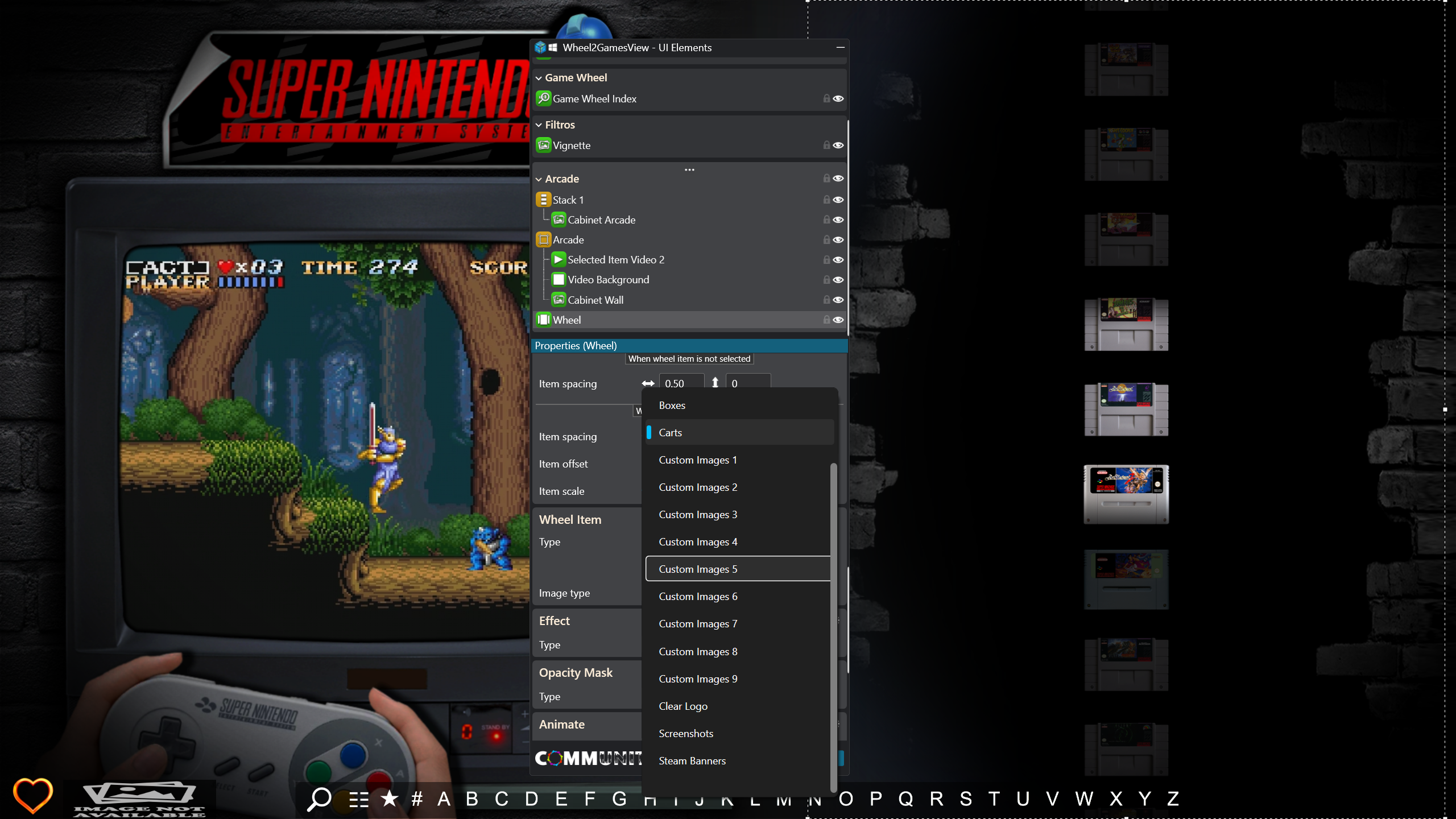Click the Wheel element icon
This screenshot has height=819, width=1456.
(x=544, y=320)
